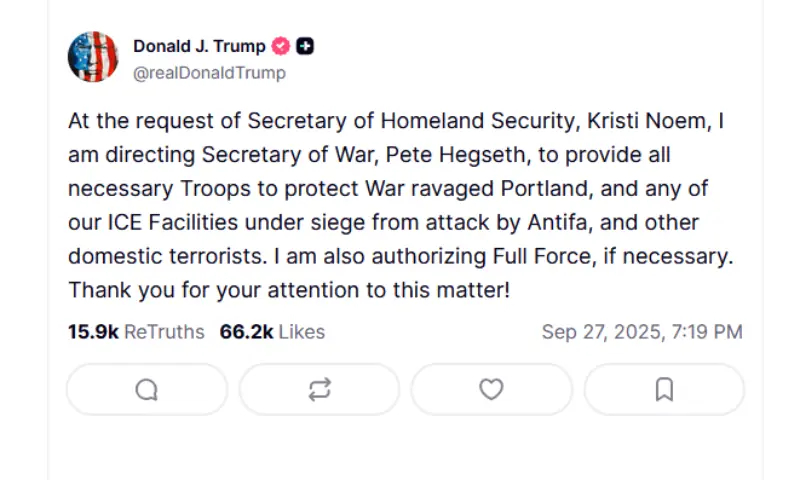800x480 pixels.
Task: Click the closing "Thank you for your attention" sentence
Action: tap(288, 291)
